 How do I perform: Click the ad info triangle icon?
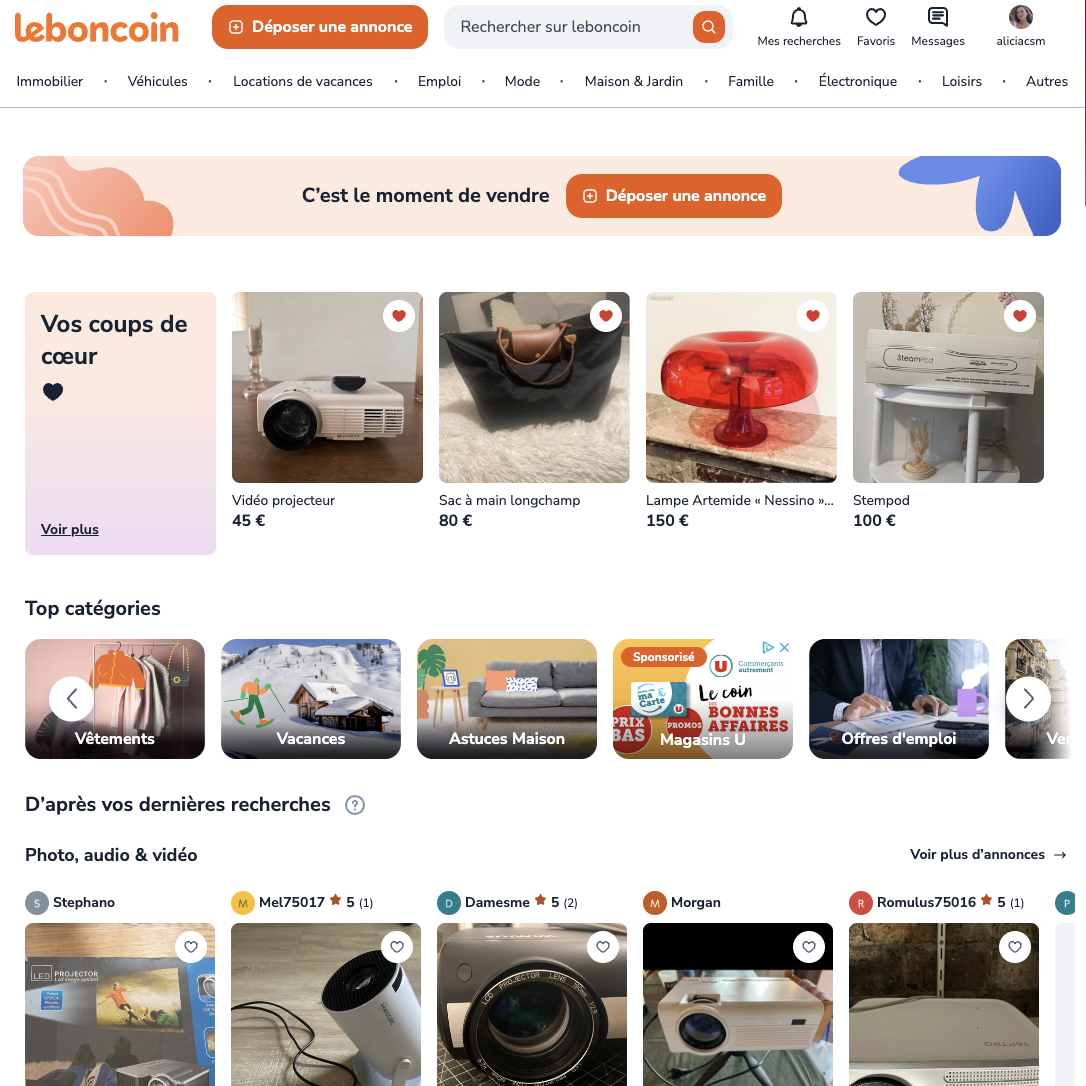[767, 648]
